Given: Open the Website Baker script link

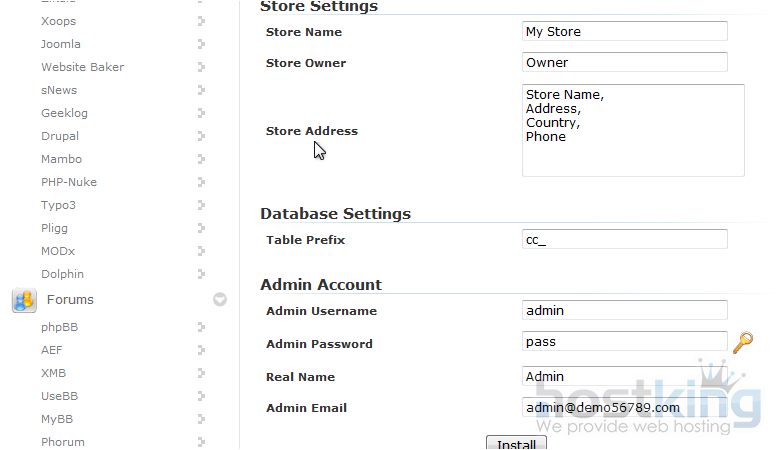Looking at the screenshot, I should pos(82,67).
